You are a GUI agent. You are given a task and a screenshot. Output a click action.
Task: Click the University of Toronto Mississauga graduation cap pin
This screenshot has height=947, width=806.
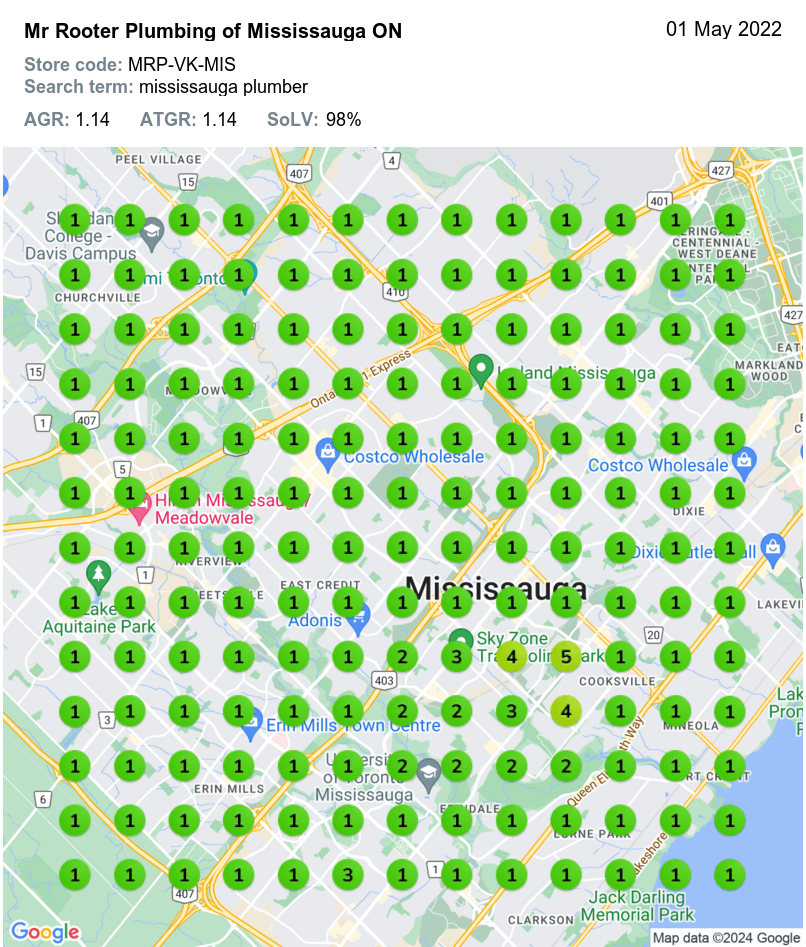(429, 775)
